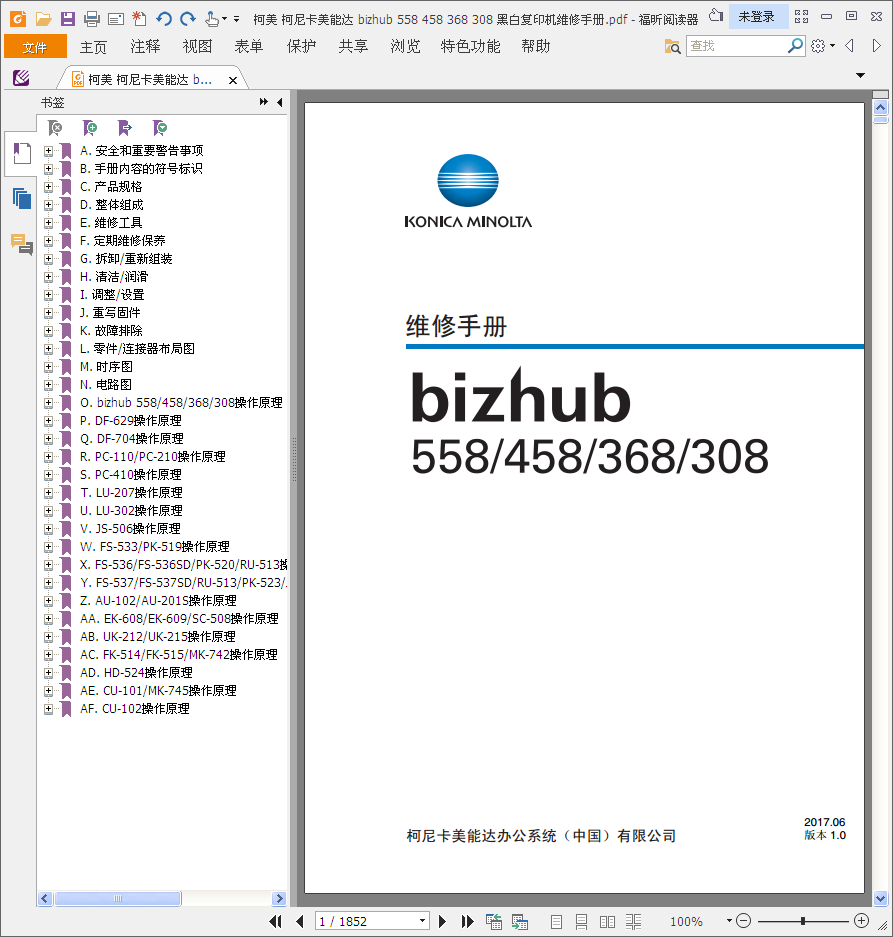Click the bookmarks horizontal scrollbar thumb
Image resolution: width=893 pixels, height=937 pixels.
(118, 898)
